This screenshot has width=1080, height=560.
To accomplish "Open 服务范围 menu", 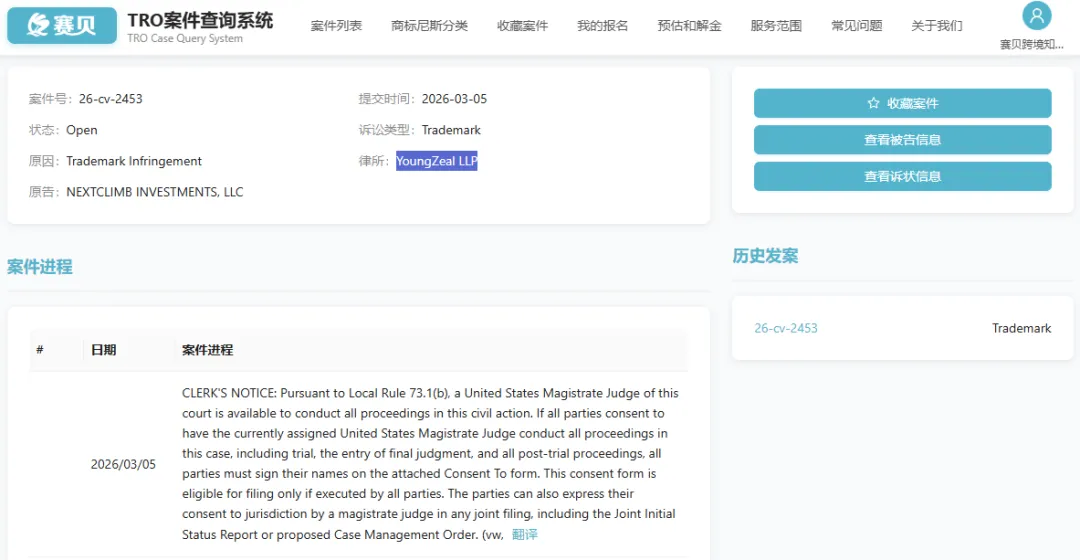I will [x=776, y=25].
